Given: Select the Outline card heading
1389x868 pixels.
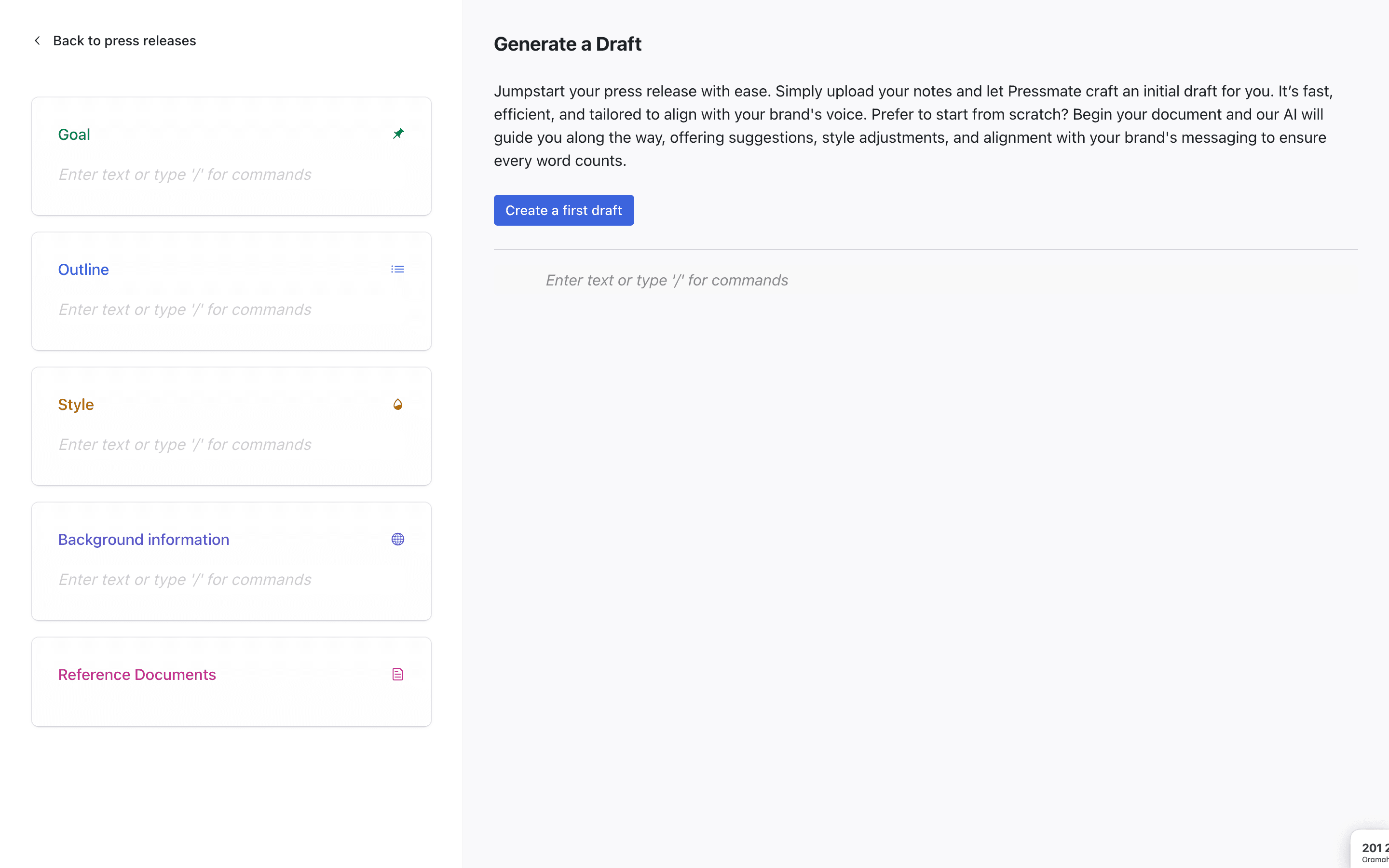Looking at the screenshot, I should tap(83, 269).
